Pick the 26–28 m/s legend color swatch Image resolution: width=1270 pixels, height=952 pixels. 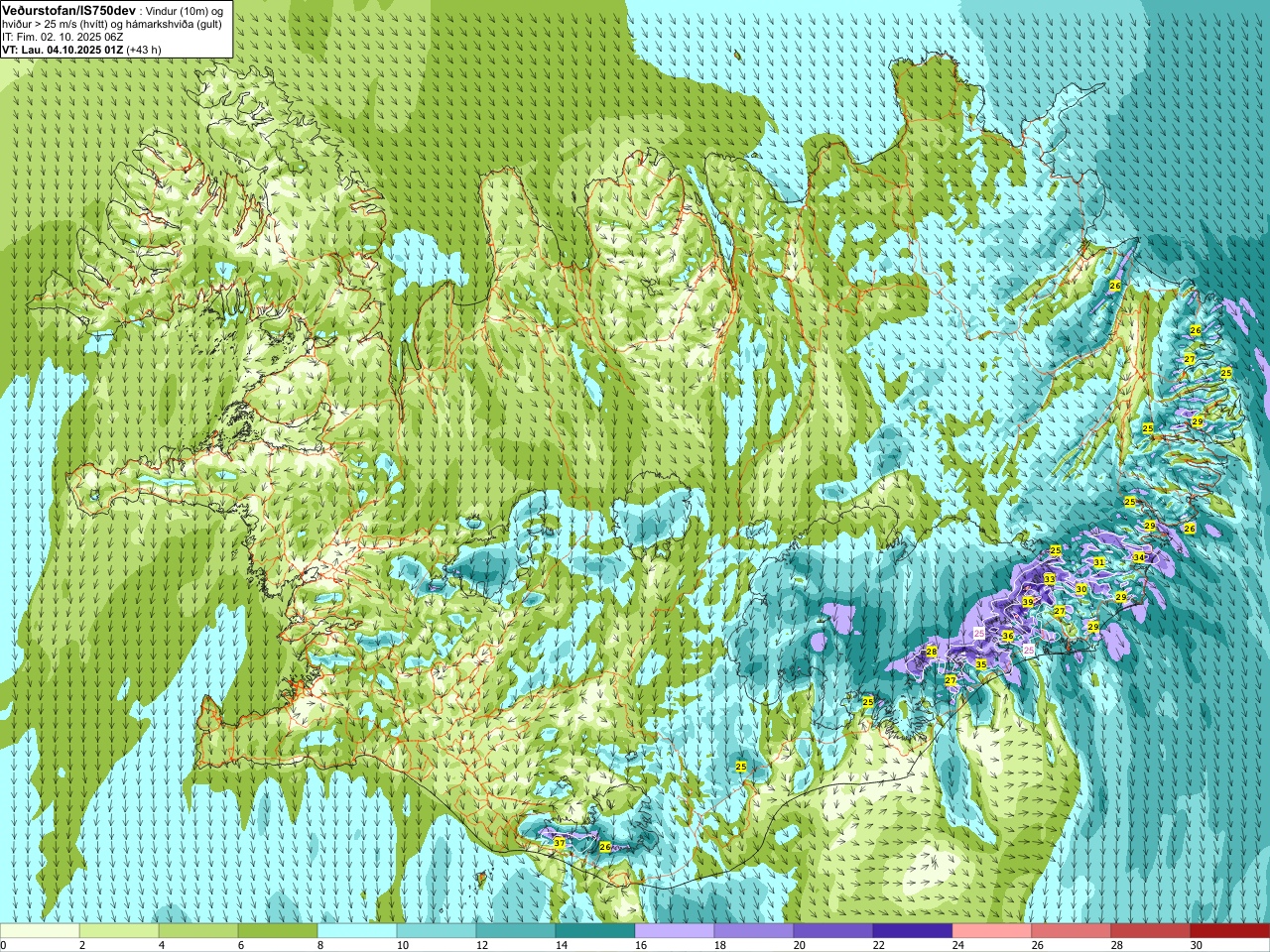pos(1072,931)
